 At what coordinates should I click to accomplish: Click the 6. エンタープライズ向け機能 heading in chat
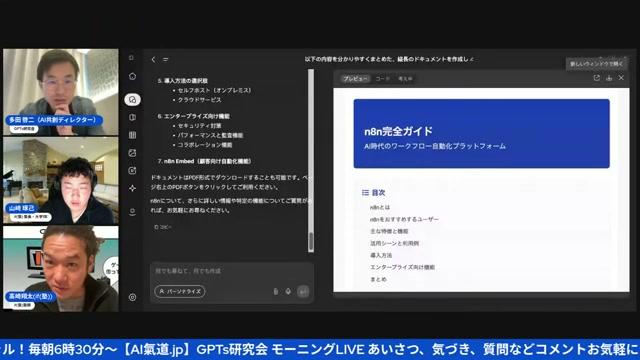(x=193, y=116)
